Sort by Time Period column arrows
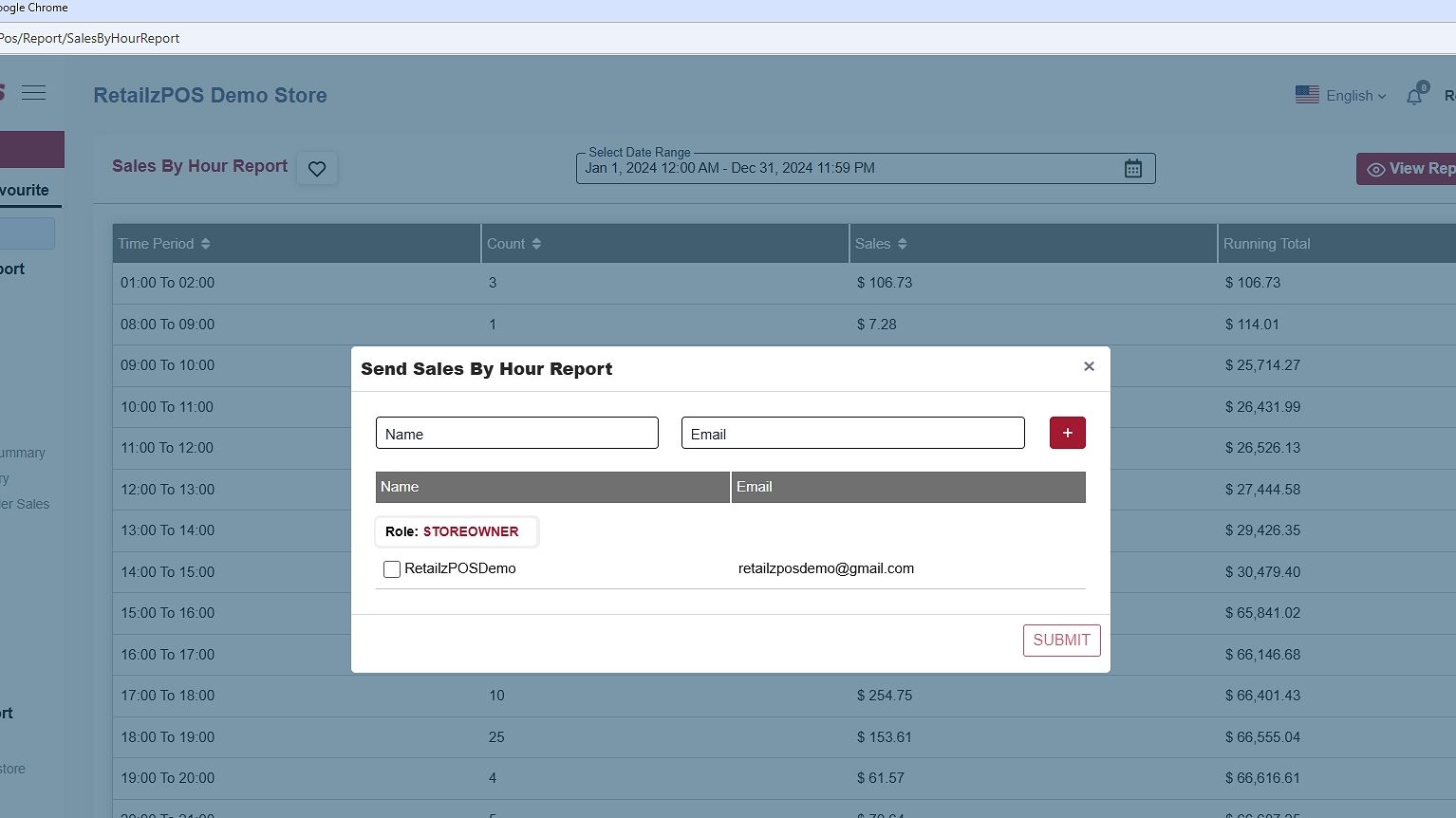1456x818 pixels. click(206, 244)
